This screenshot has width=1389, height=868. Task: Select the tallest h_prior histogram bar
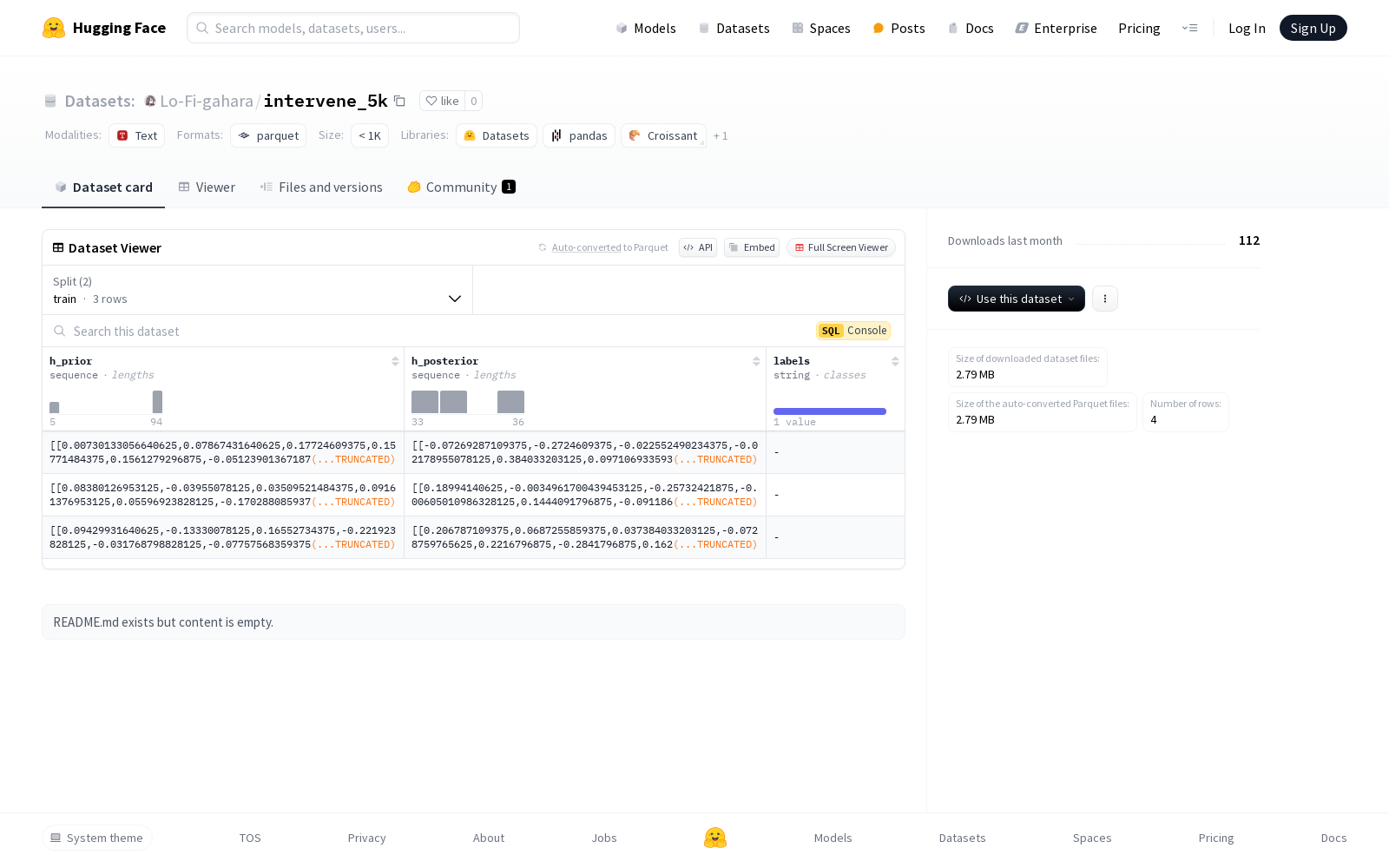coord(157,402)
